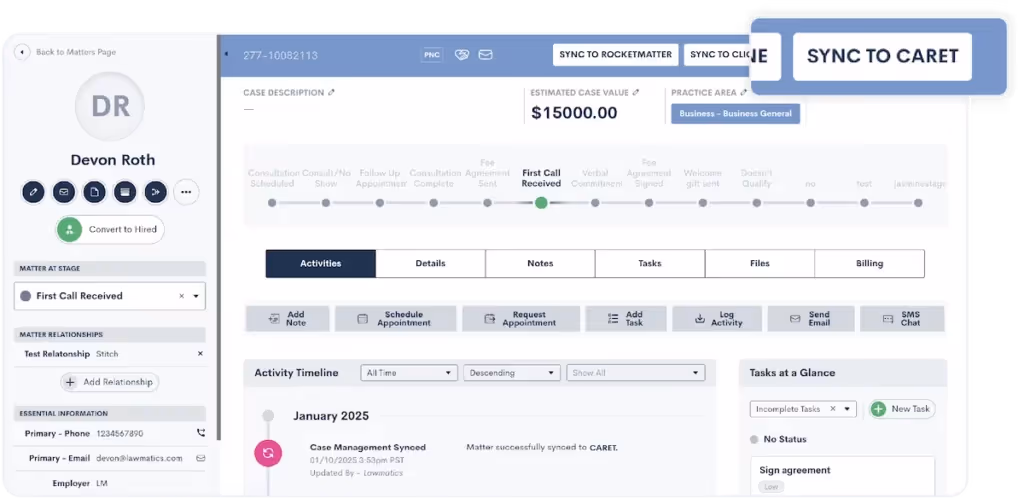
Task: Click the DR avatar circle
Action: coord(110,106)
